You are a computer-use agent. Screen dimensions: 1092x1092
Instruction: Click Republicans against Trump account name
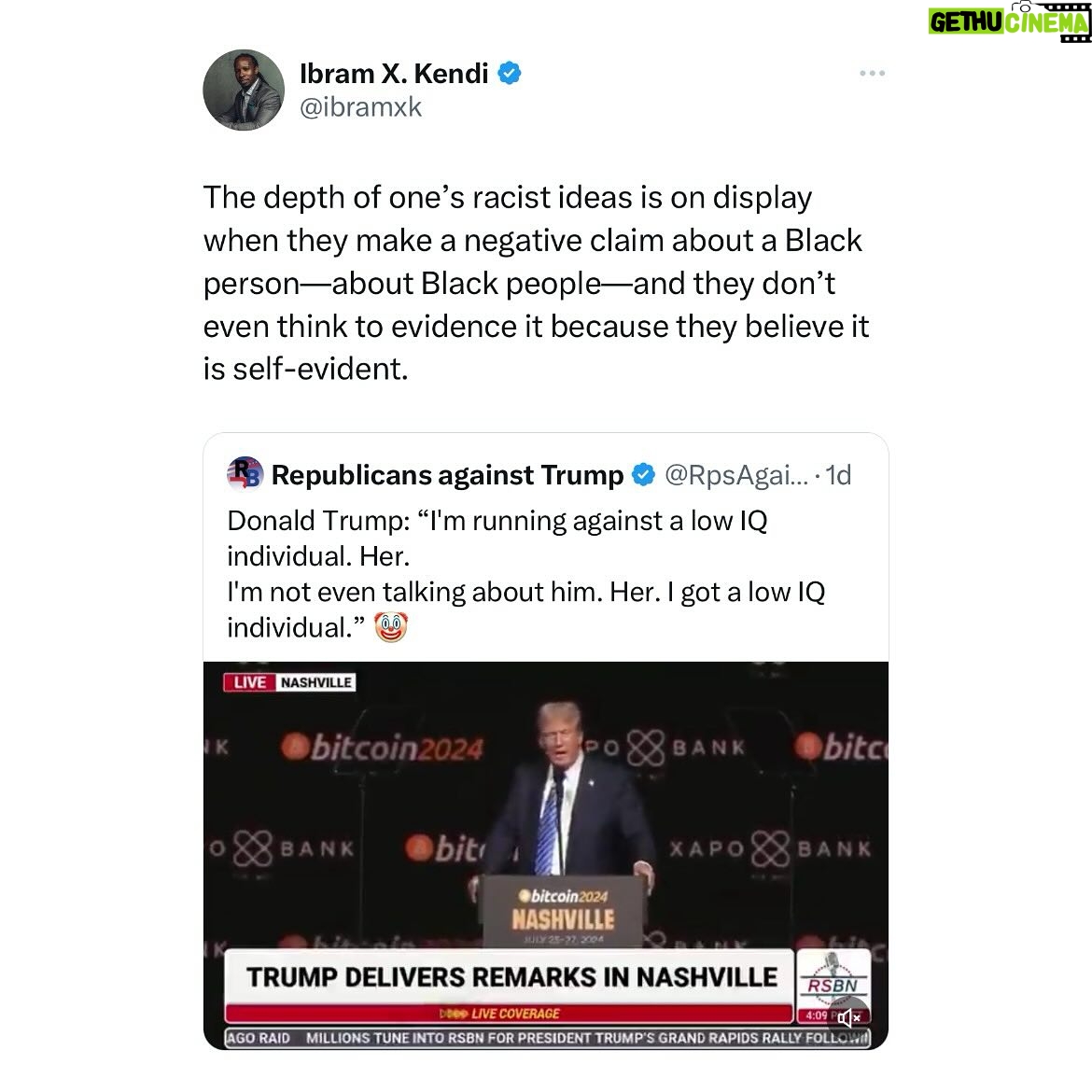(x=447, y=475)
